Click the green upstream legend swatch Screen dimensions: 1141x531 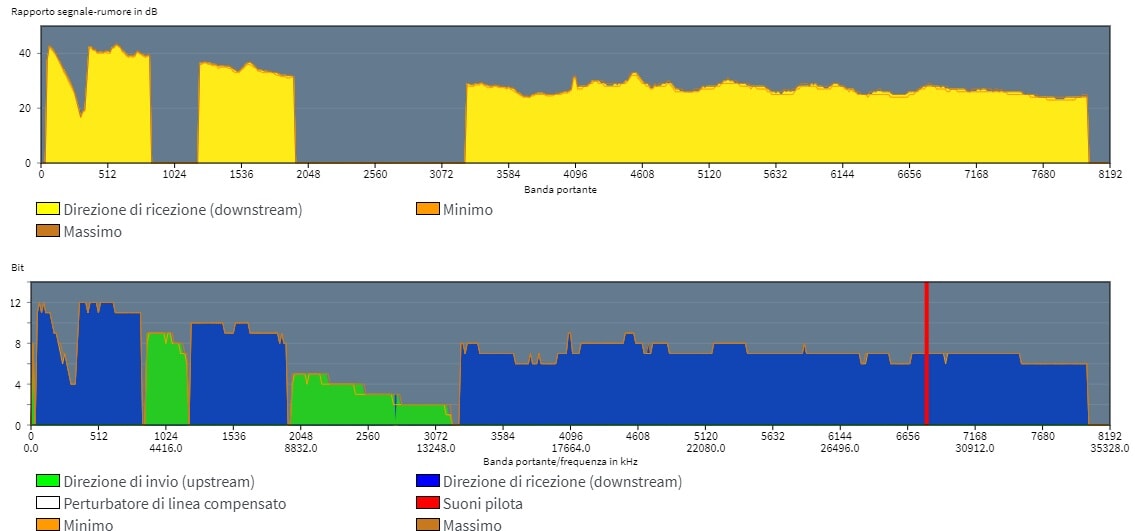tap(48, 482)
